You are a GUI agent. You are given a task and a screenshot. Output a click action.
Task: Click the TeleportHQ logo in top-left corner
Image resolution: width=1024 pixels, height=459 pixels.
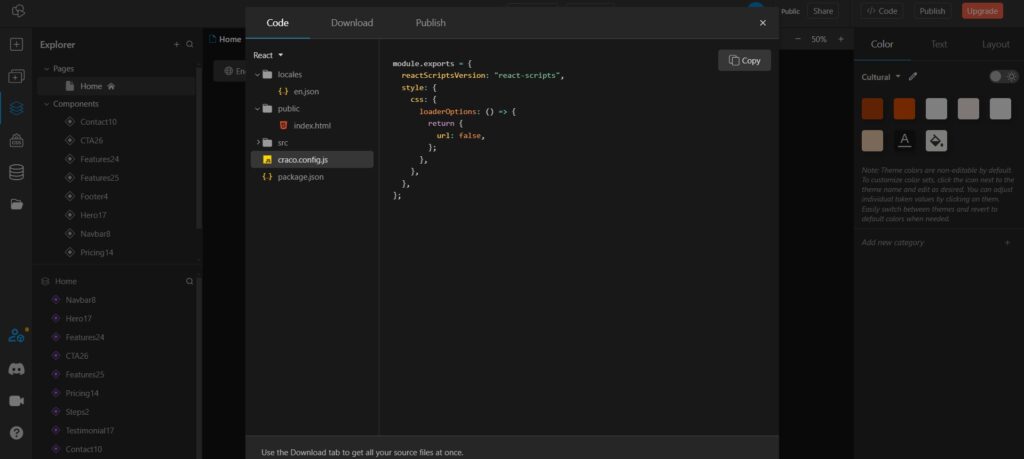click(18, 10)
